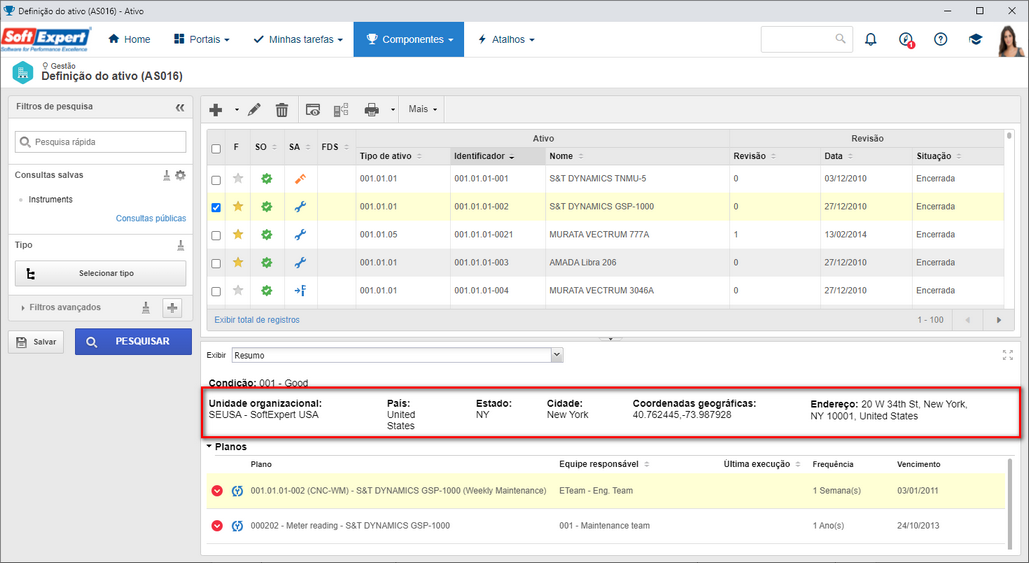
Task: Click Exibir total de registros link
Action: point(257,320)
